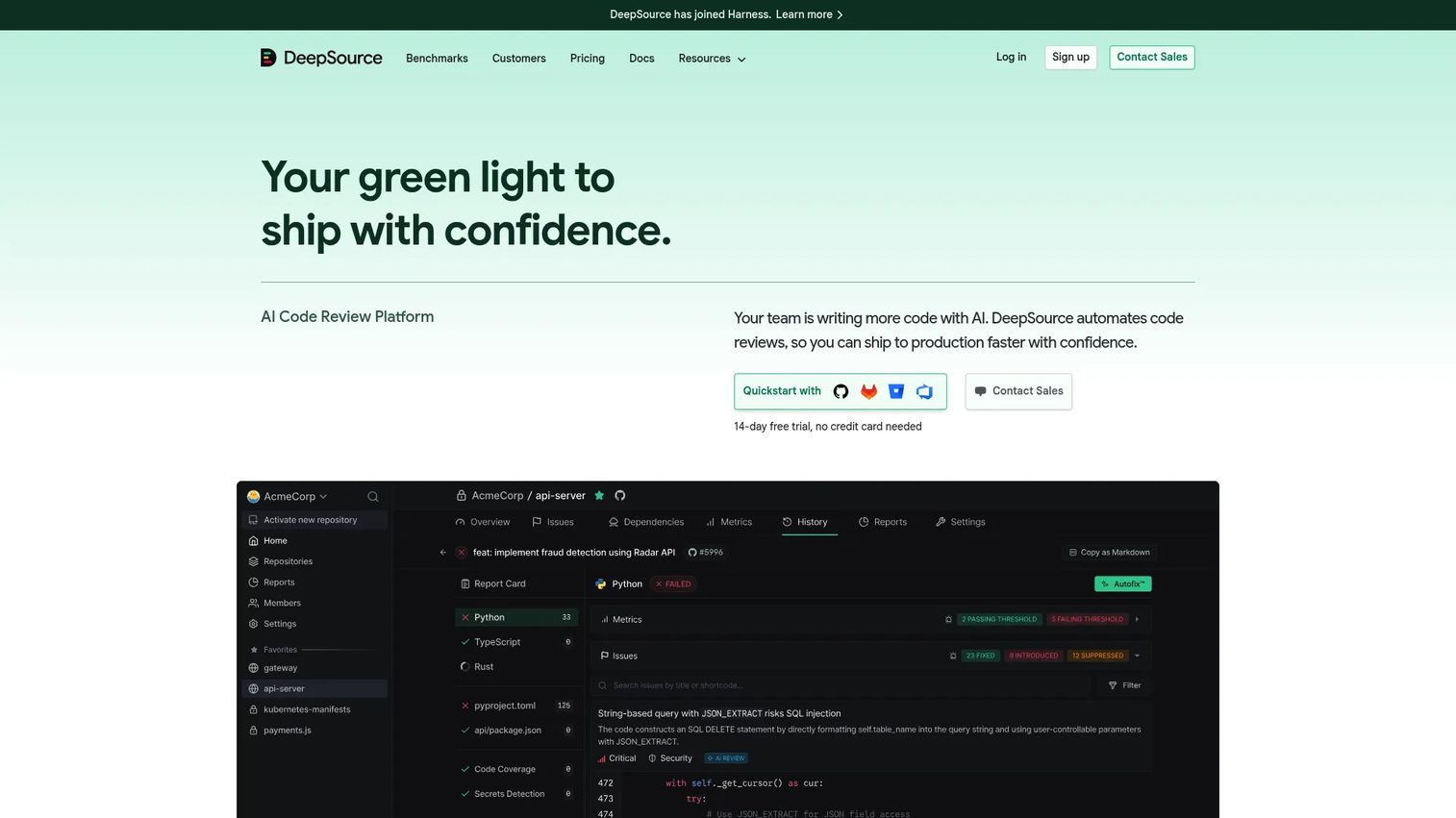Open the Reports tab
The width and height of the screenshot is (1456, 818).
(883, 522)
